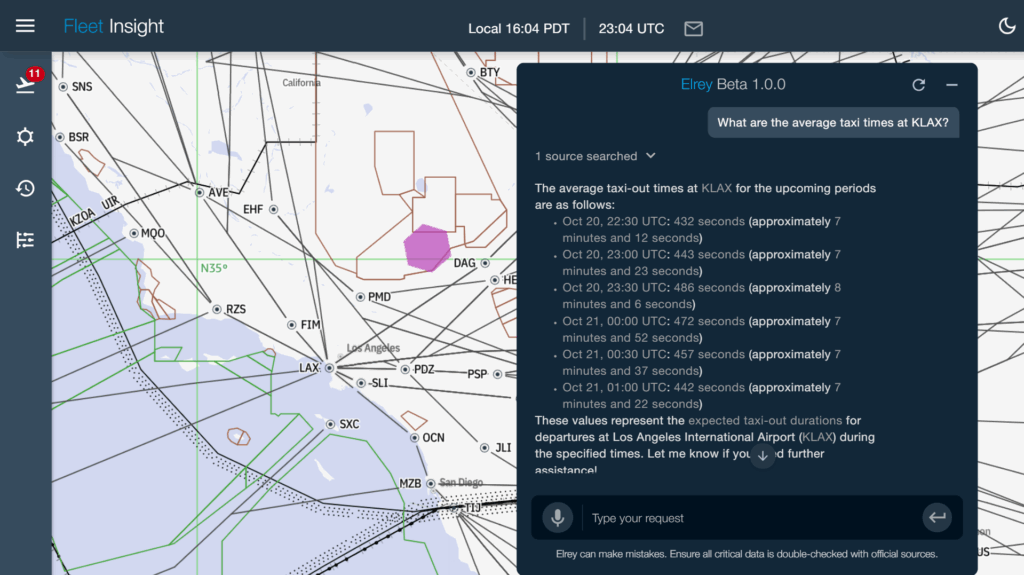Toggle dark mode moon icon
Screen dimensions: 1024x575
pos(1007,26)
